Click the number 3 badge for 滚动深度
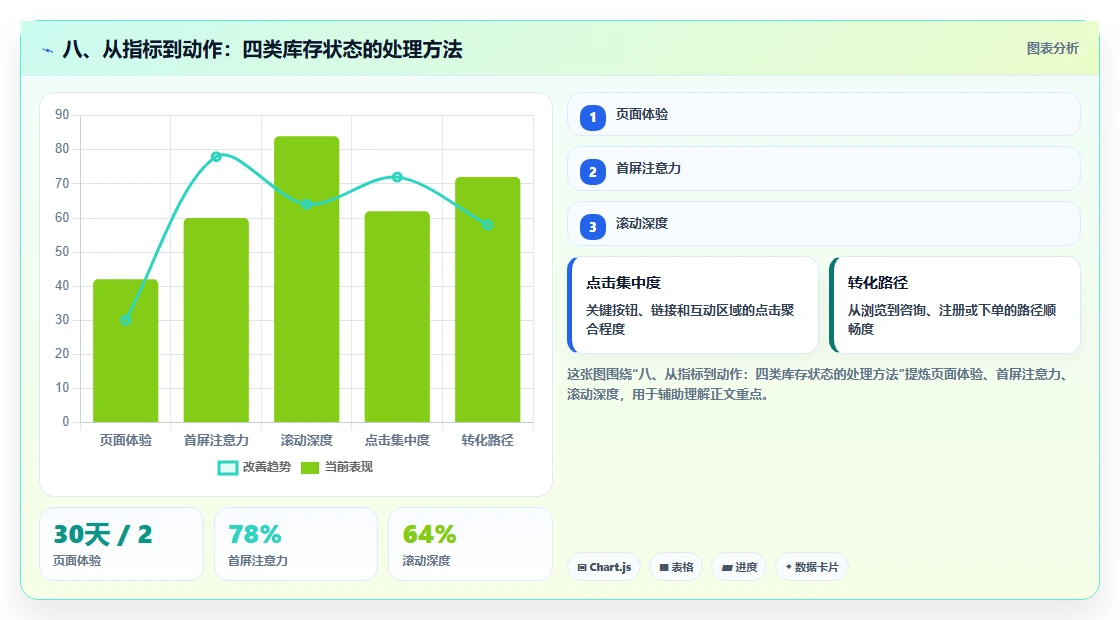Image resolution: width=1120 pixels, height=620 pixels. click(593, 227)
